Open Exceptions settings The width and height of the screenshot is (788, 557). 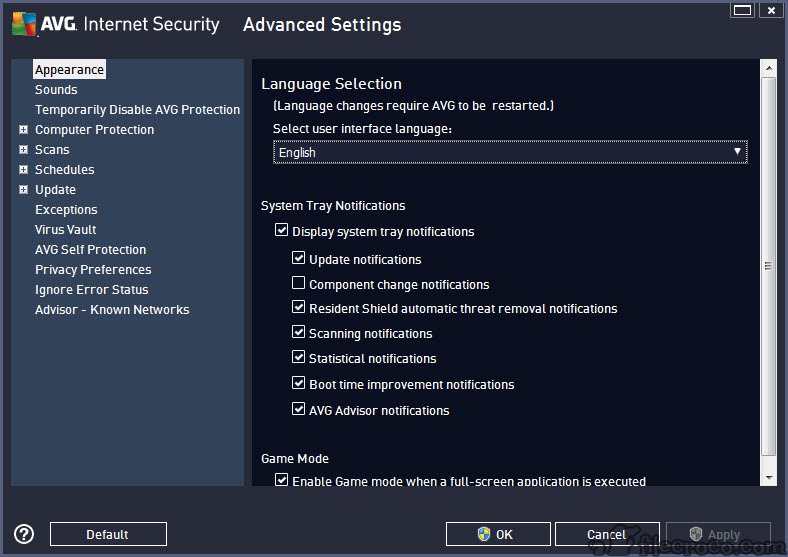point(66,210)
